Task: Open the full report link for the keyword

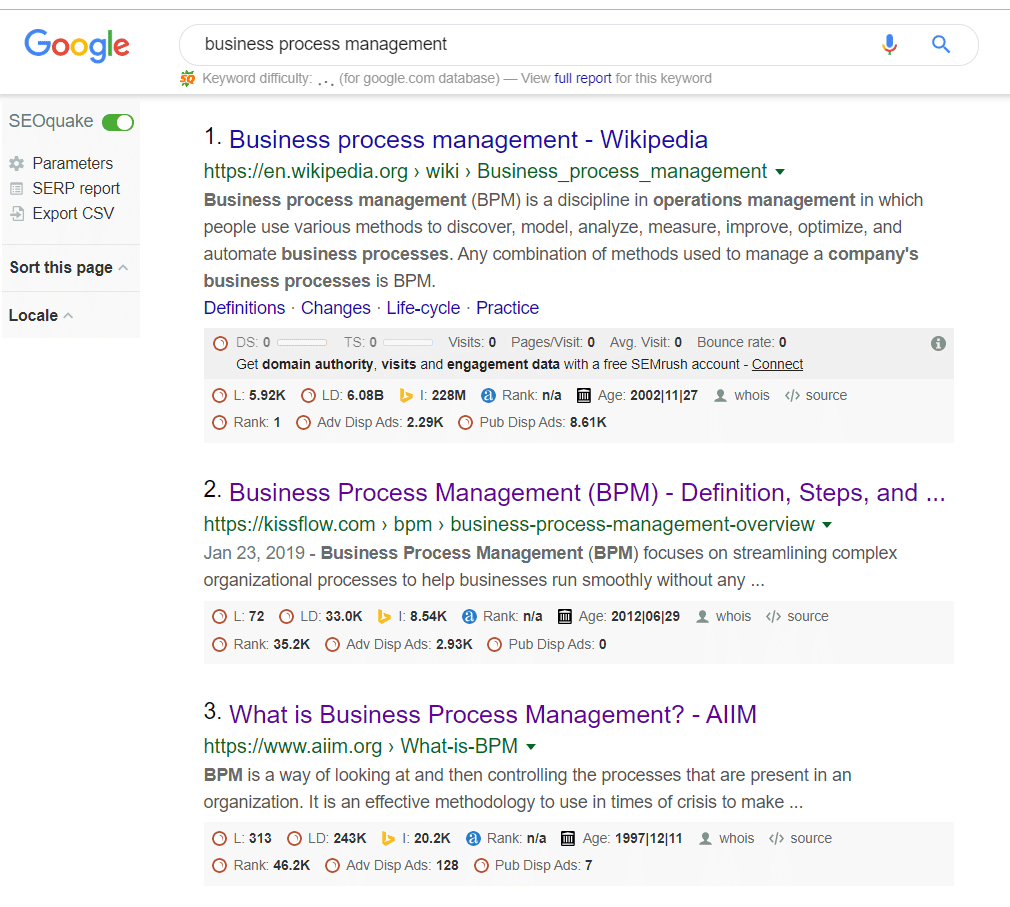Action: pos(582,79)
